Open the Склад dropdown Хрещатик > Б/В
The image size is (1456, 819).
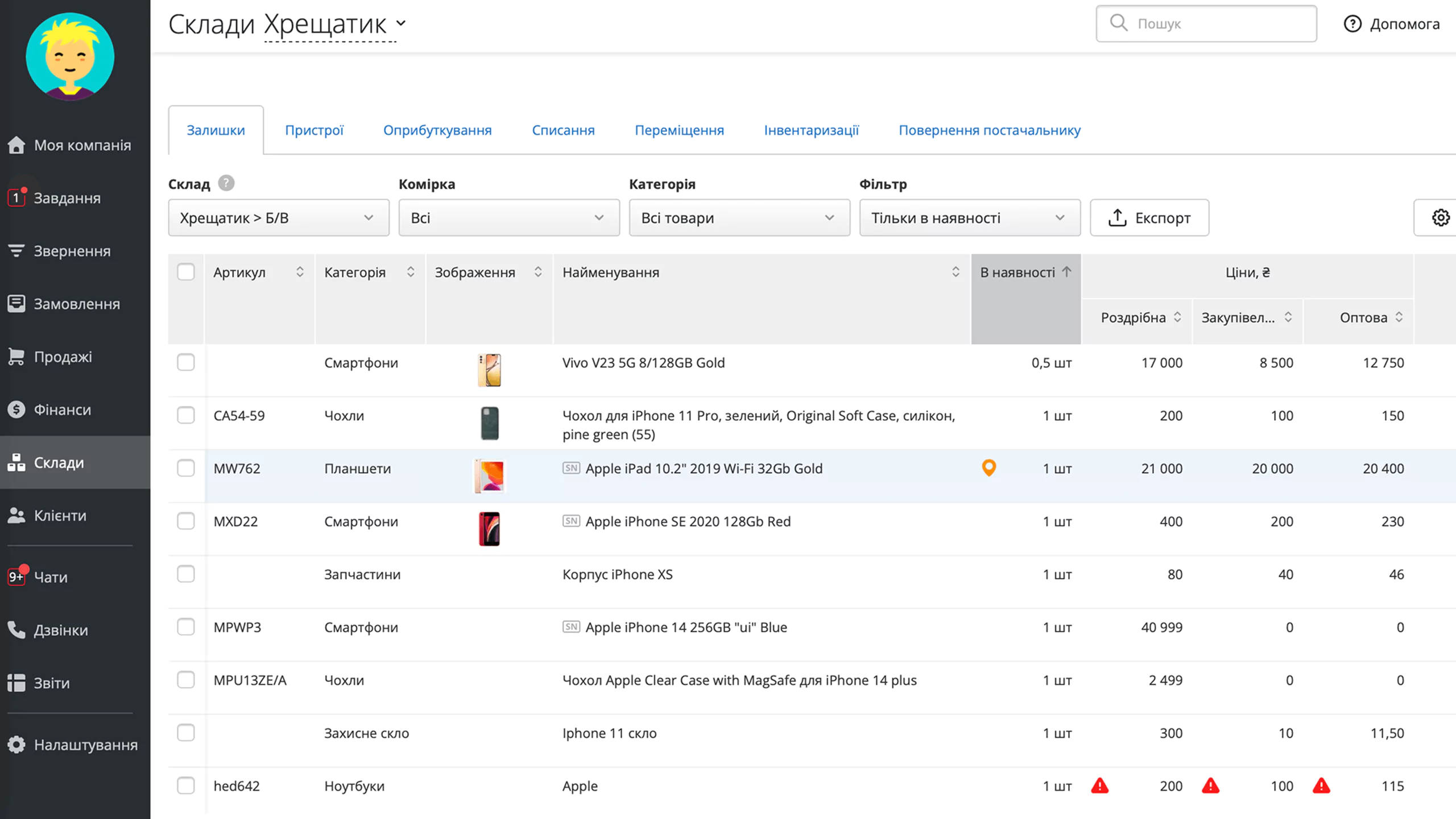click(279, 218)
